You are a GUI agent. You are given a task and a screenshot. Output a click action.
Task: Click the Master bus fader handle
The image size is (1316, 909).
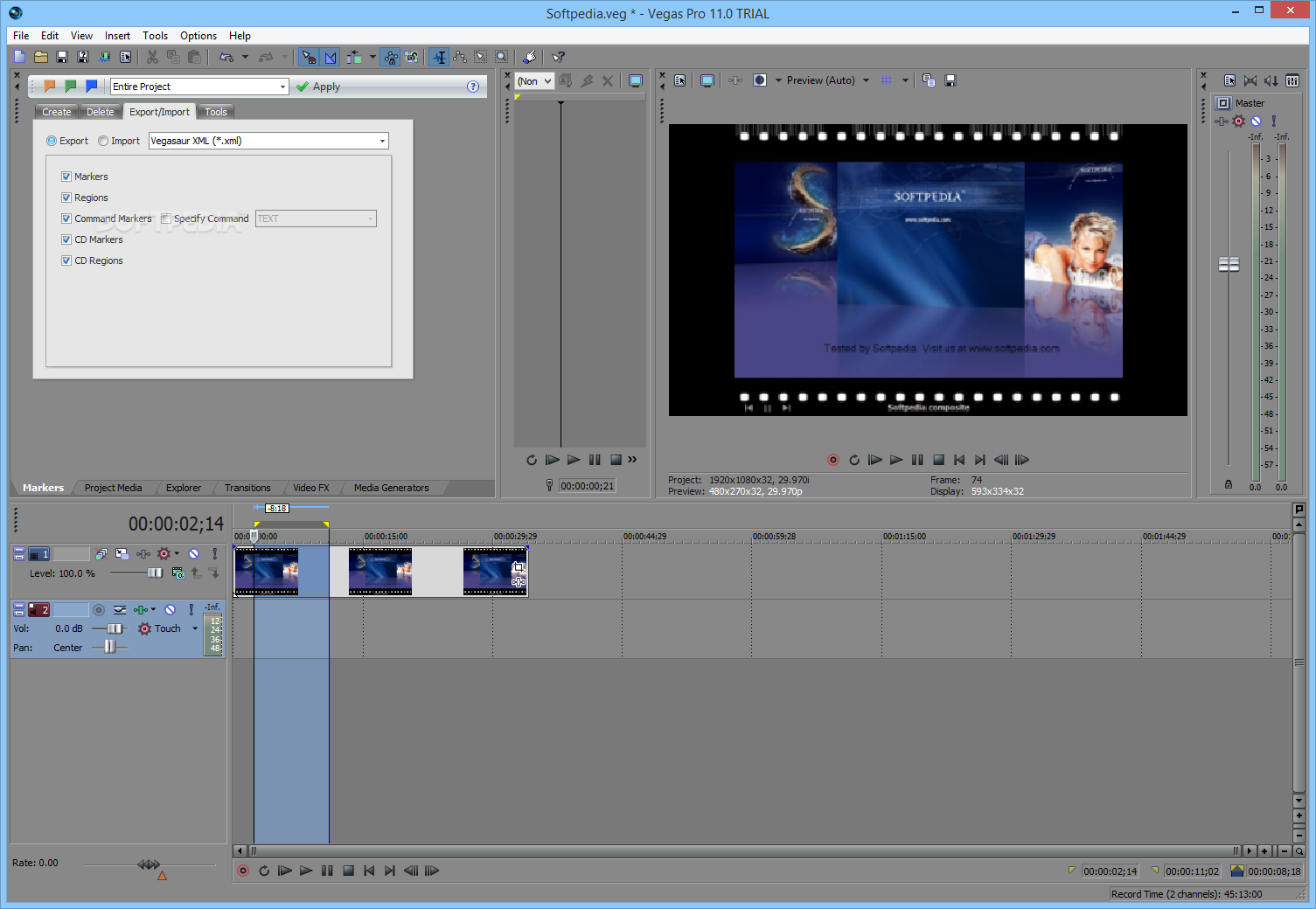click(1229, 264)
